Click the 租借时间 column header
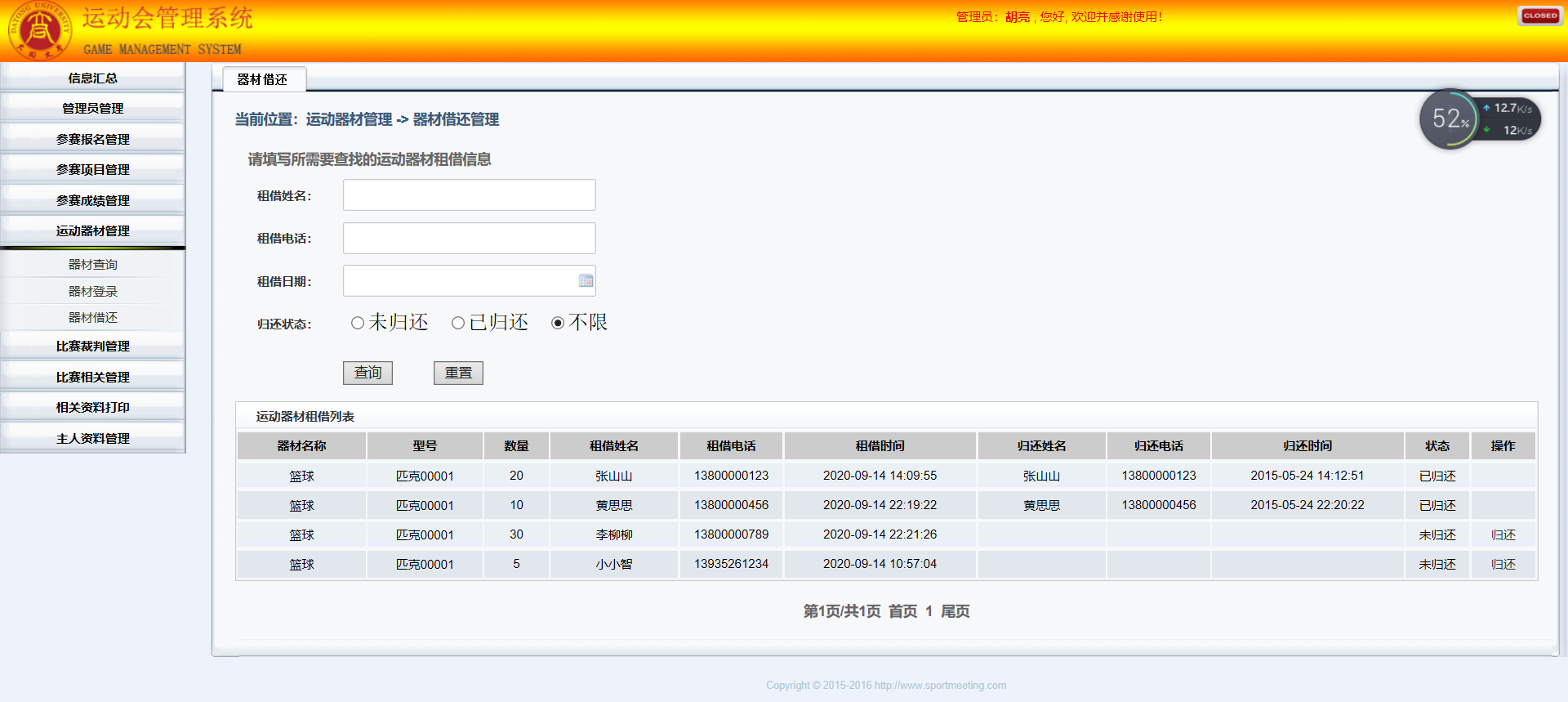 tap(880, 446)
